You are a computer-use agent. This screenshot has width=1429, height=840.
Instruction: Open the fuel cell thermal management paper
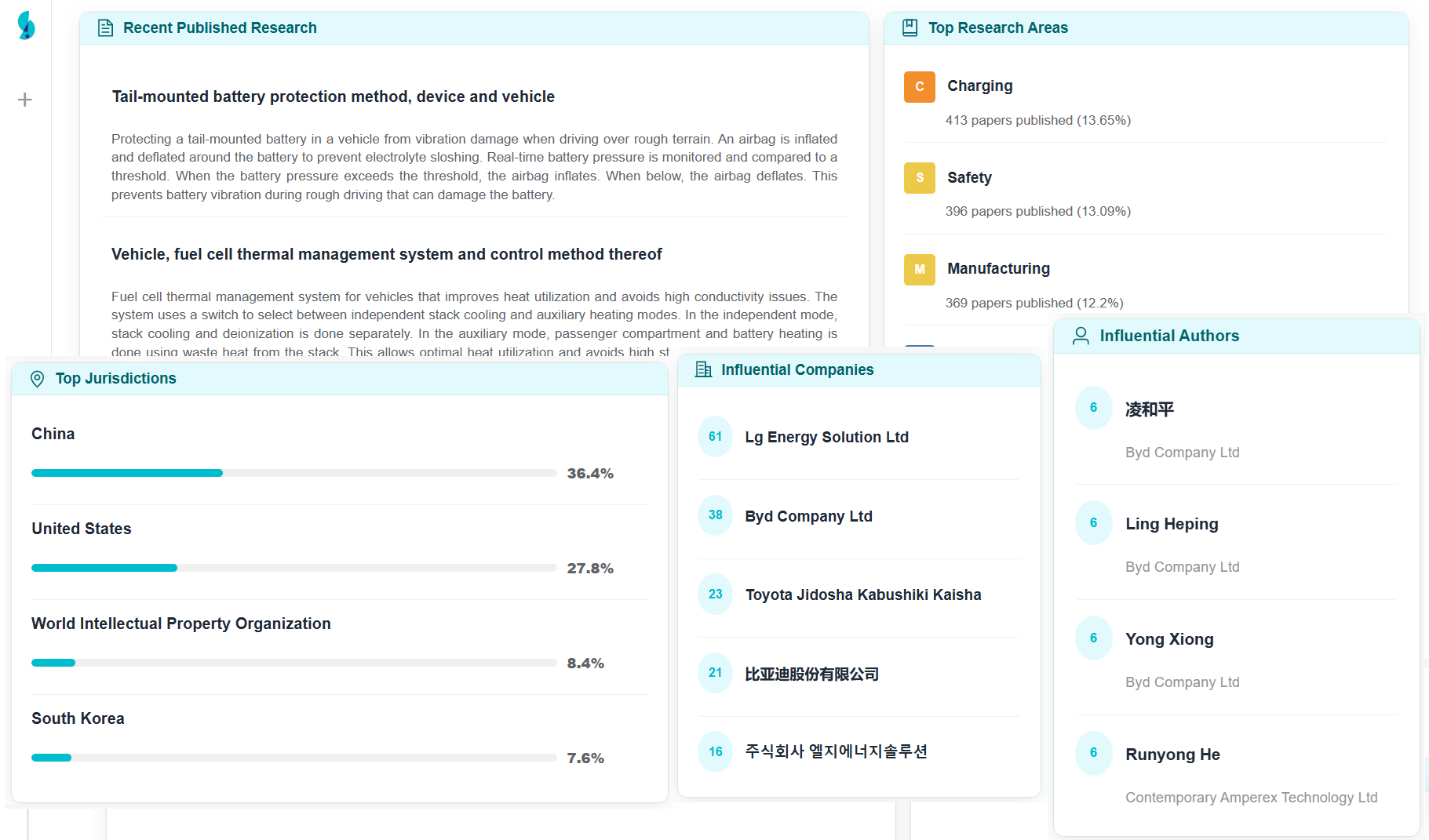tap(386, 254)
